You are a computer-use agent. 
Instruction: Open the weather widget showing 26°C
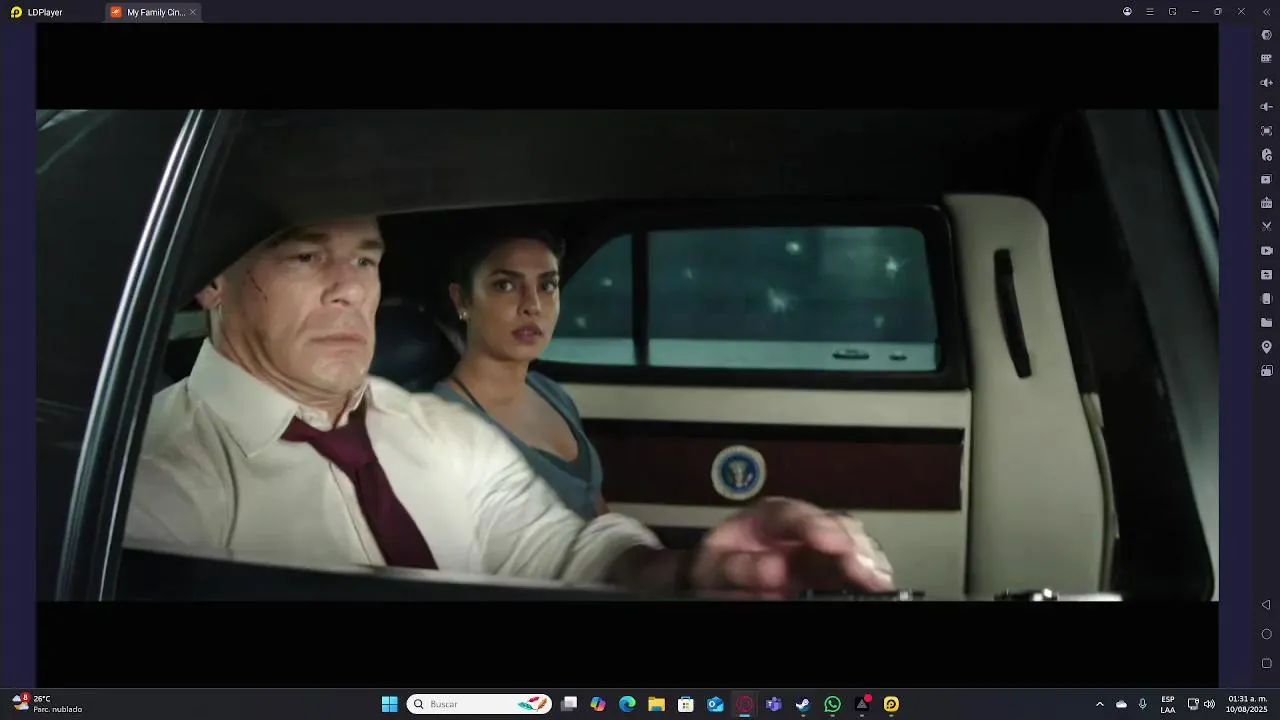(47, 704)
